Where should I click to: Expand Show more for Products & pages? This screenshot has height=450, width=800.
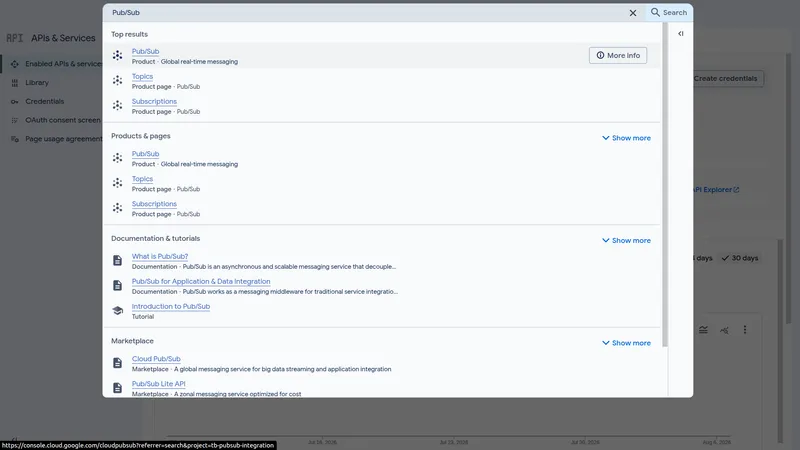[626, 138]
